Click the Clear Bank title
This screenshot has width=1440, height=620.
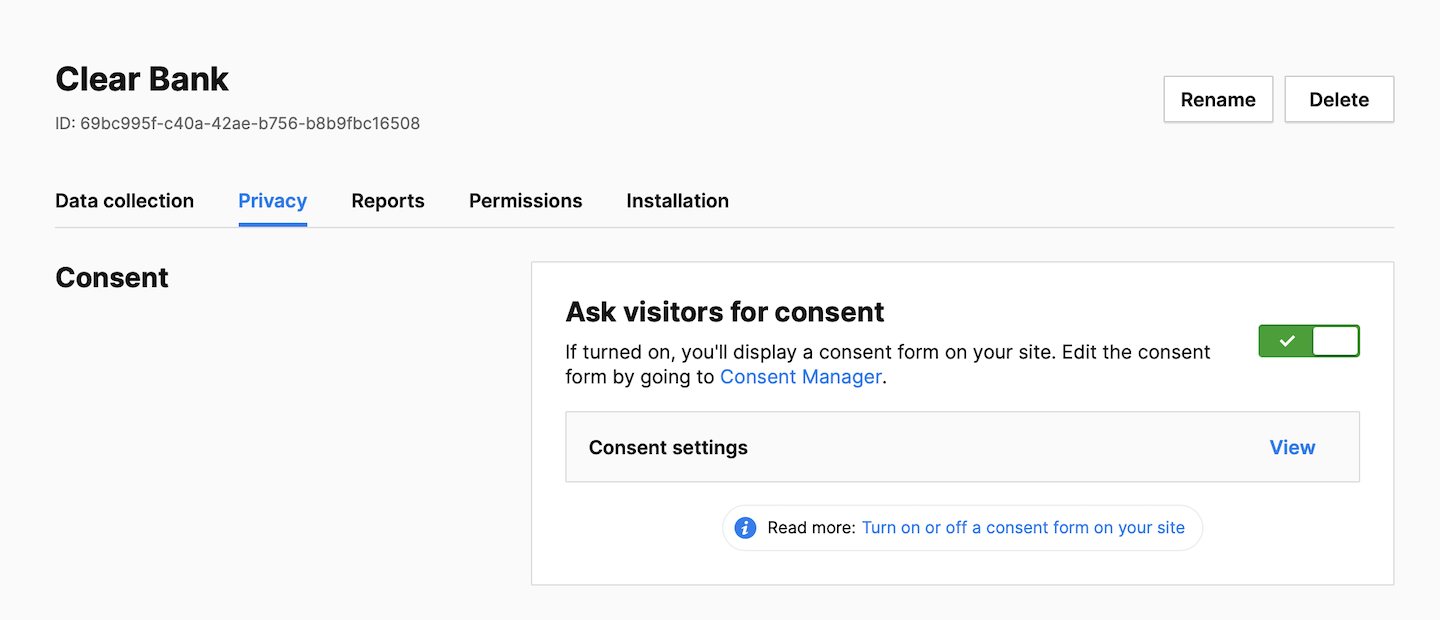click(142, 79)
